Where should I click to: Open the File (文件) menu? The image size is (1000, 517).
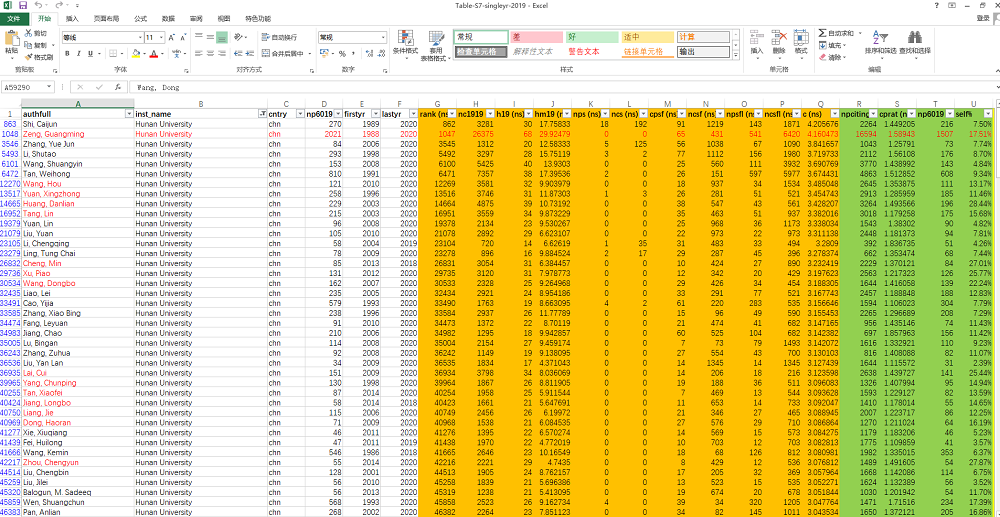click(x=14, y=18)
